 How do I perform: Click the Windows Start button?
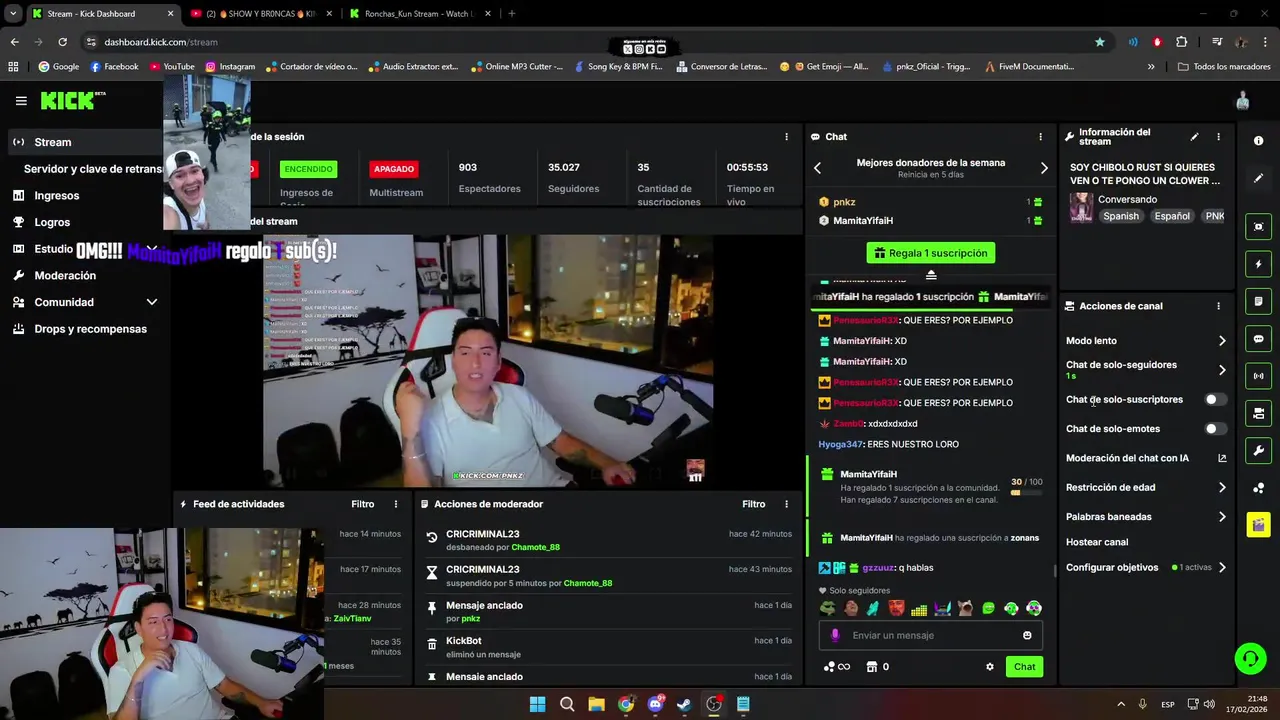pyautogui.click(x=537, y=704)
